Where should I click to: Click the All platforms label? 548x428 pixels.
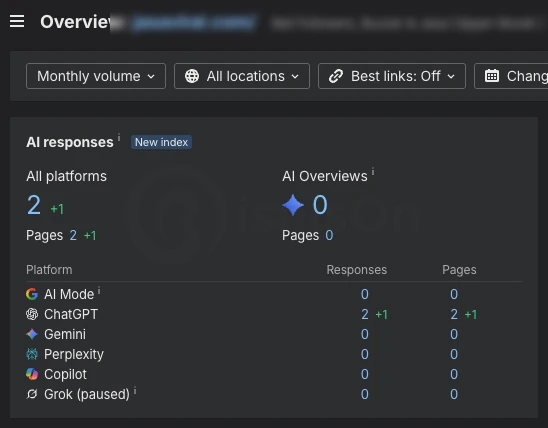pos(66,176)
